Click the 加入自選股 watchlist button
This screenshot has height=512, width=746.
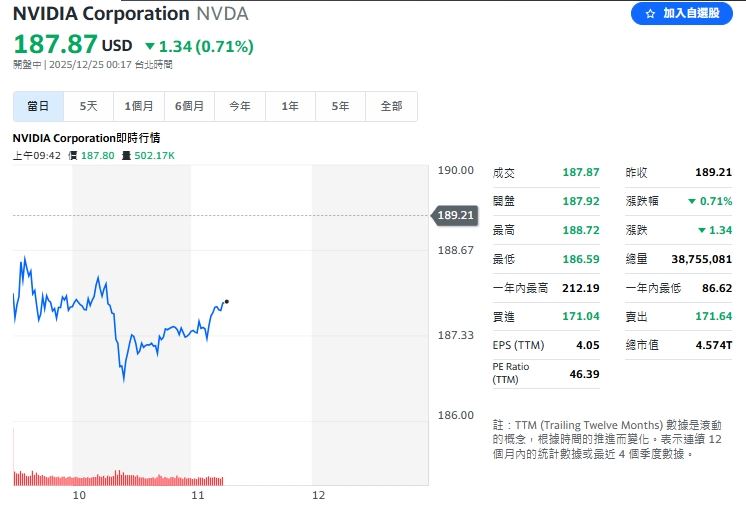[x=681, y=13]
